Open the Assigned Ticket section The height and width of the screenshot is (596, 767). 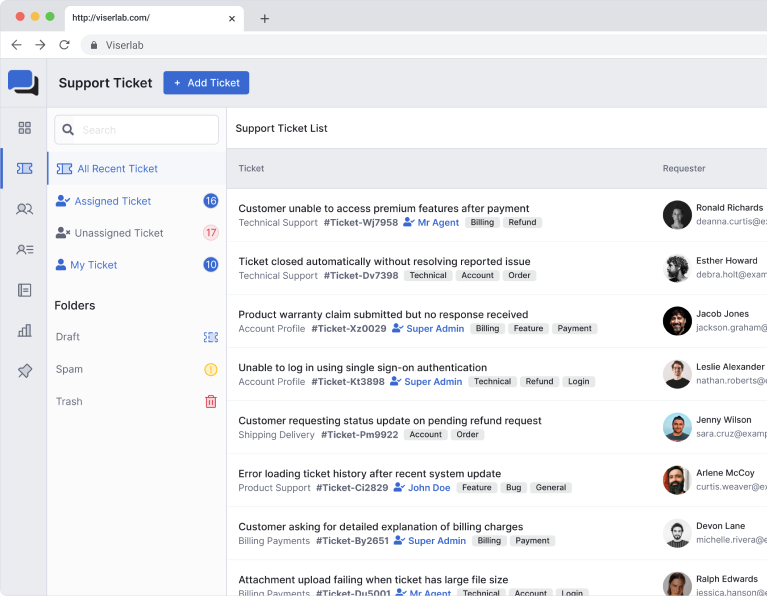(x=112, y=201)
